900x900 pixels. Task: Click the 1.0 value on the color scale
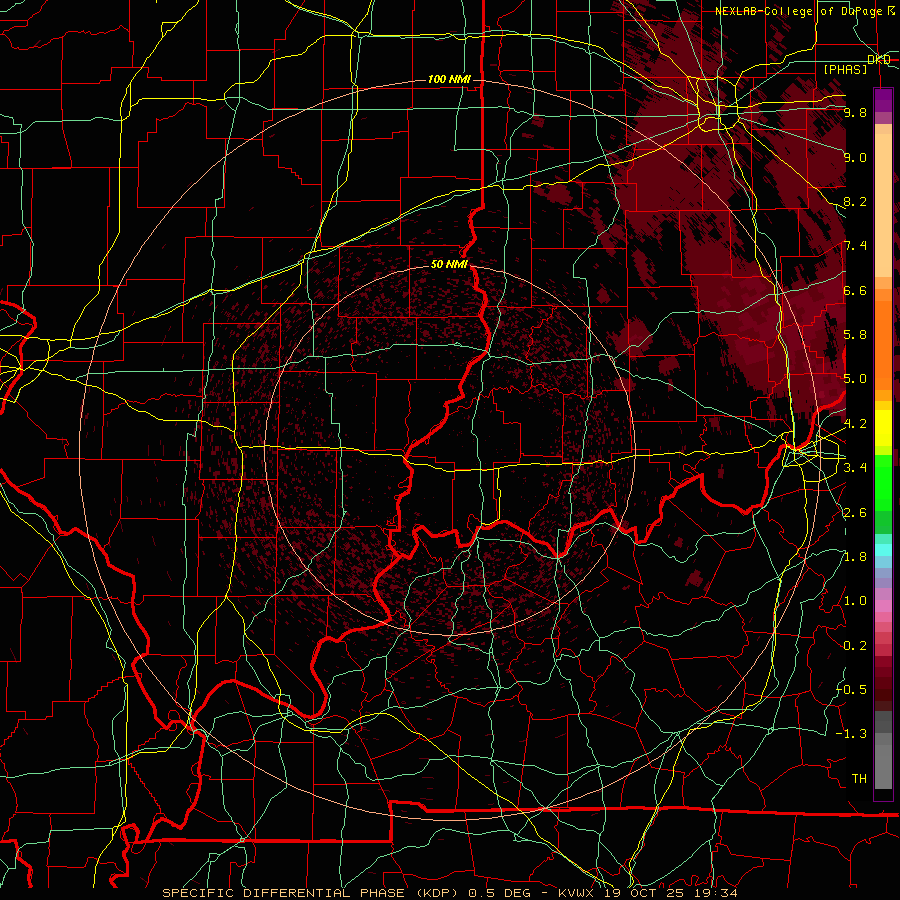coord(855,601)
